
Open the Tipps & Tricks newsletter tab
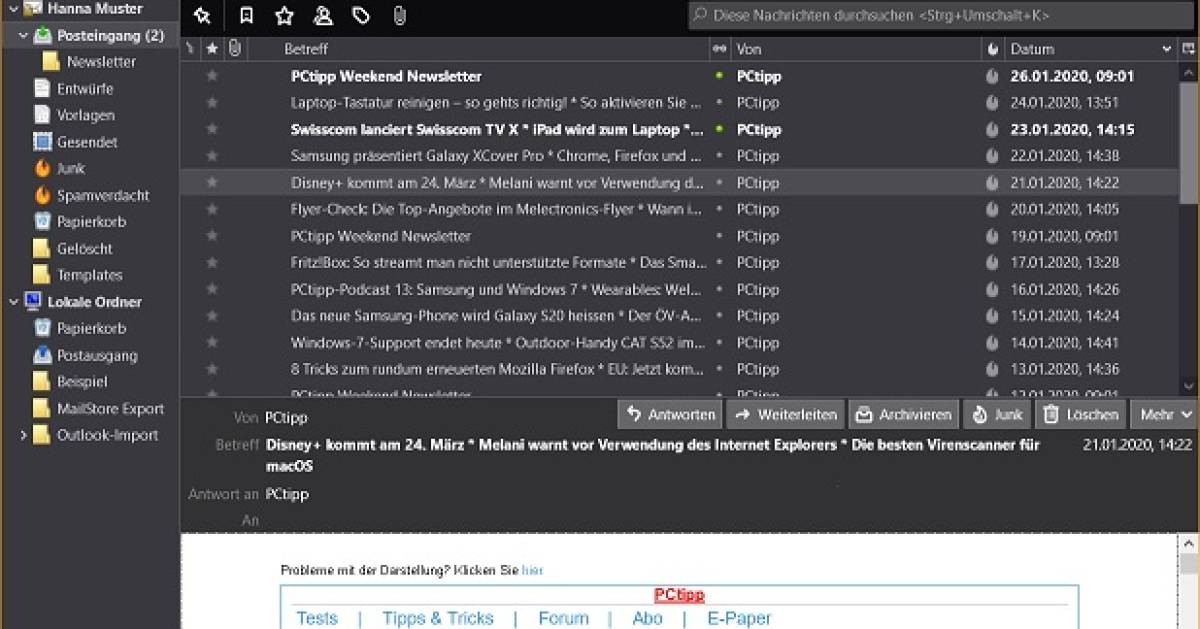point(438,618)
